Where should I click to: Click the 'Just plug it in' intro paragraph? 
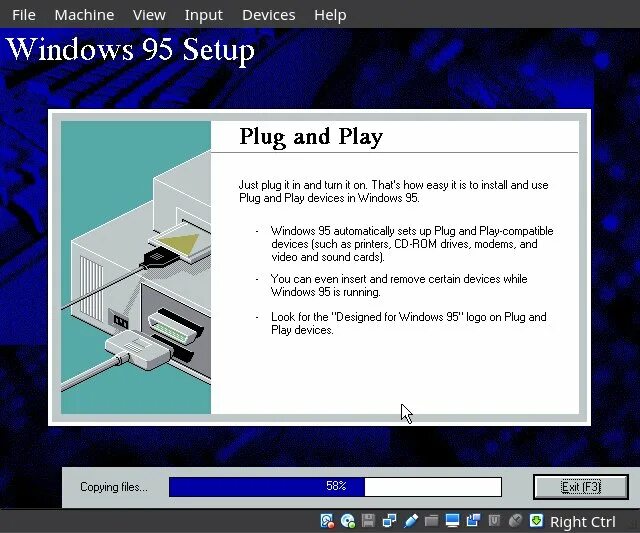pyautogui.click(x=393, y=191)
